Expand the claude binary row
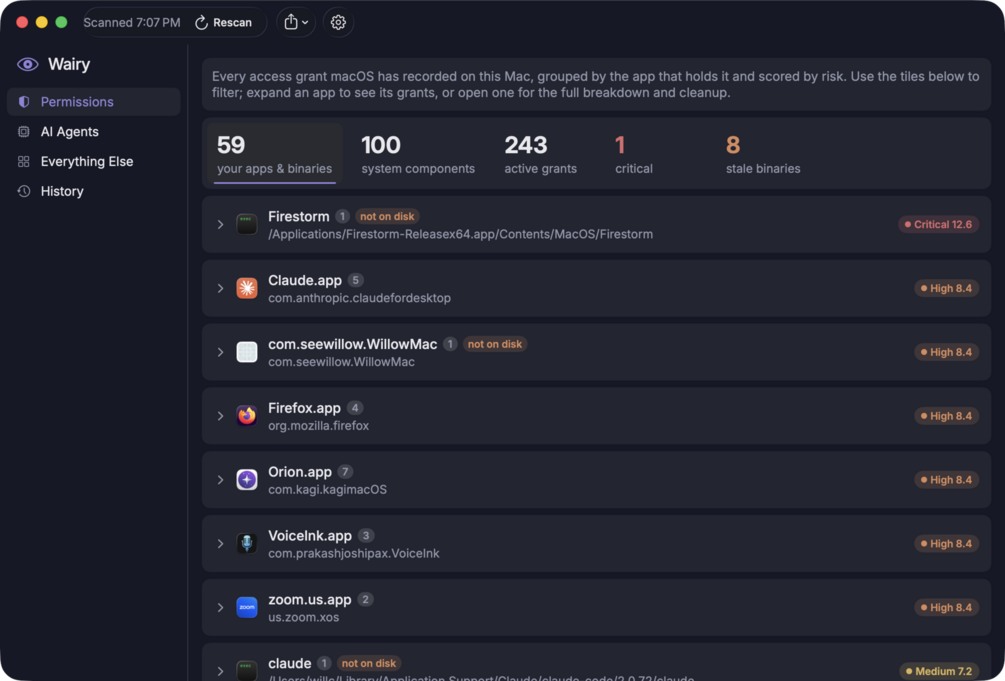Viewport: 1005px width, 681px height. coord(220,671)
